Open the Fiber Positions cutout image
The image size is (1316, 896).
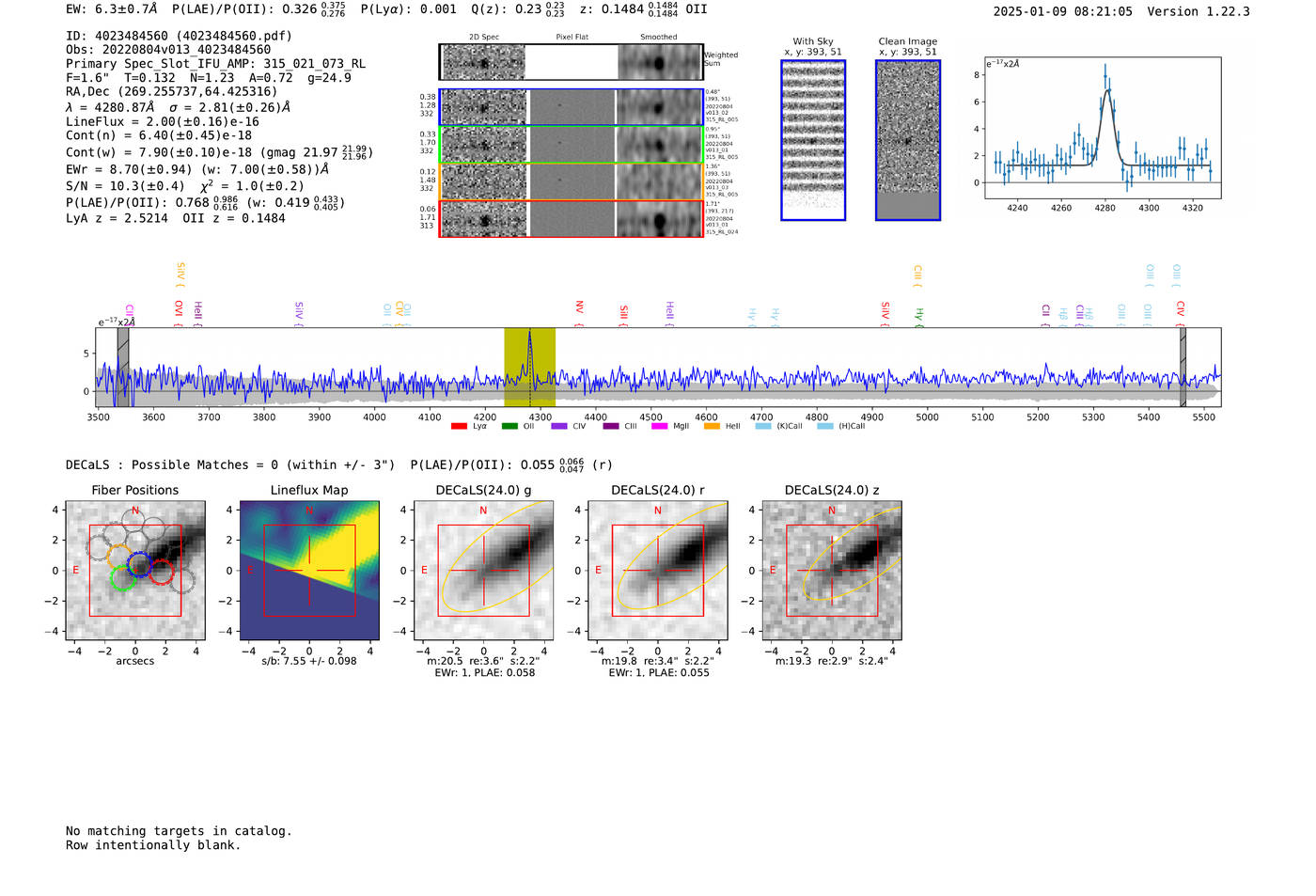coord(135,570)
